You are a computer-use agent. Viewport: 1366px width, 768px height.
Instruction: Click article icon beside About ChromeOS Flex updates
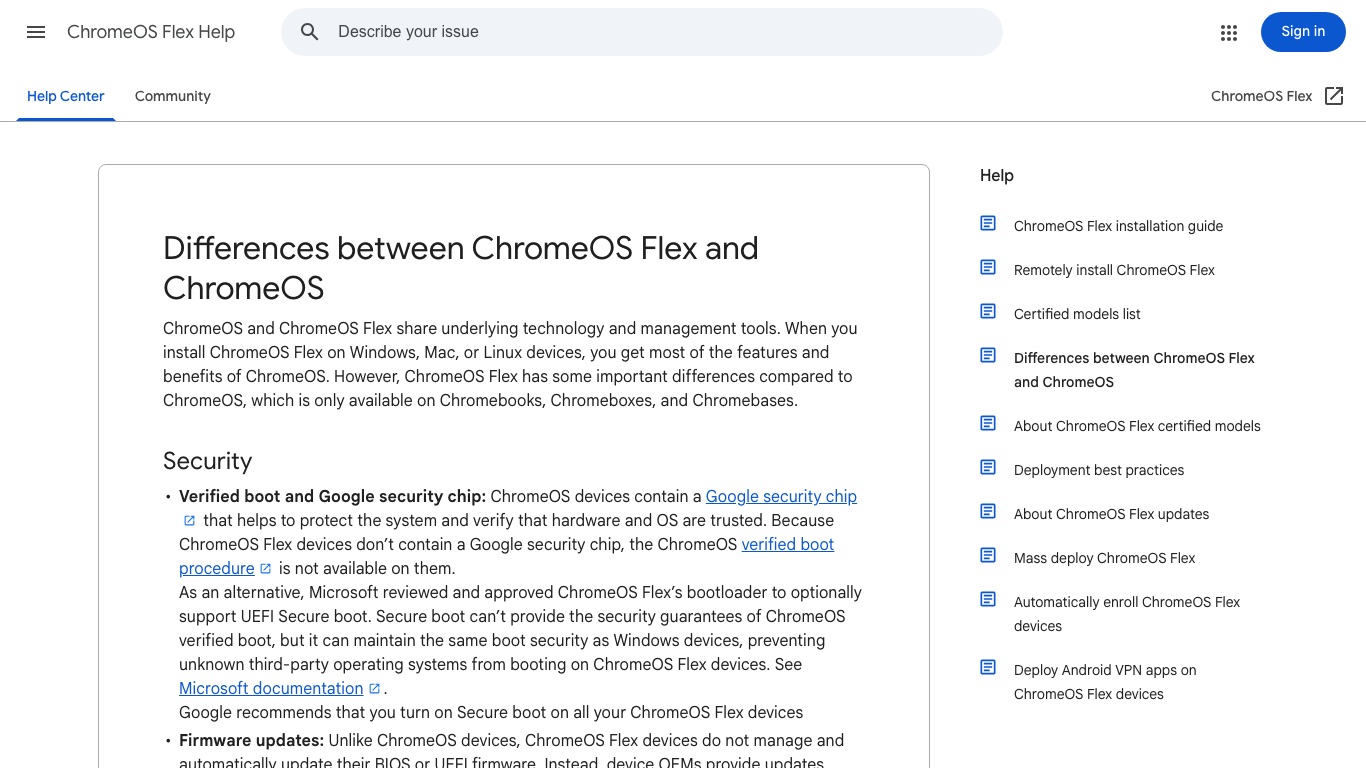click(988, 511)
